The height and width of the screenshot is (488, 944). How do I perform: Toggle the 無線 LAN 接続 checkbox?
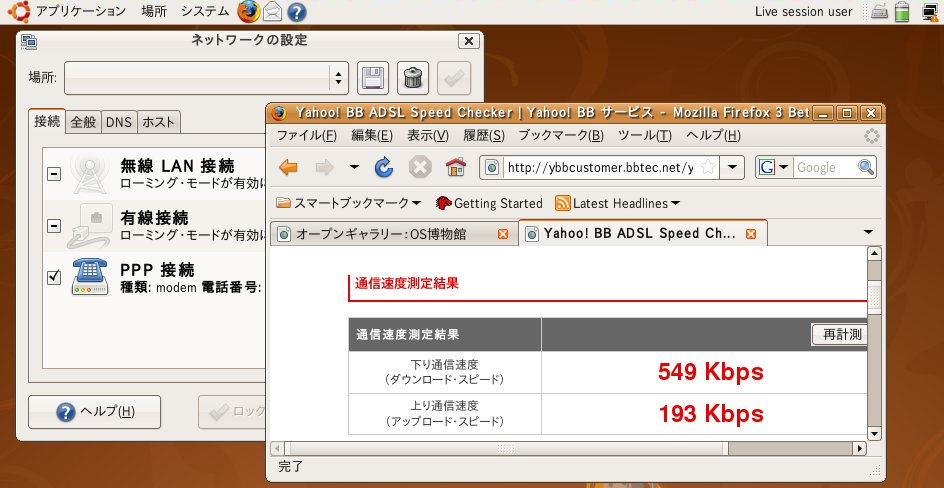click(x=54, y=174)
